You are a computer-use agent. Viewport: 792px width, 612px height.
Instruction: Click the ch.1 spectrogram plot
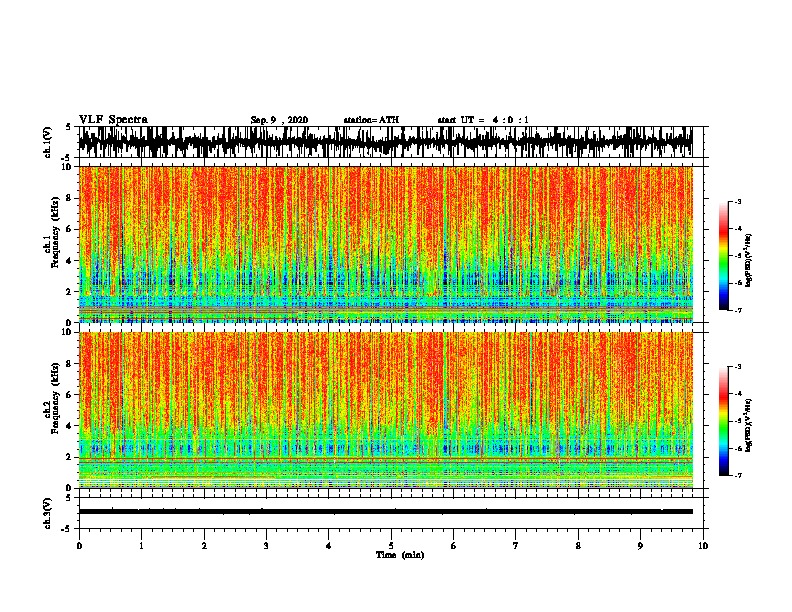(386, 244)
